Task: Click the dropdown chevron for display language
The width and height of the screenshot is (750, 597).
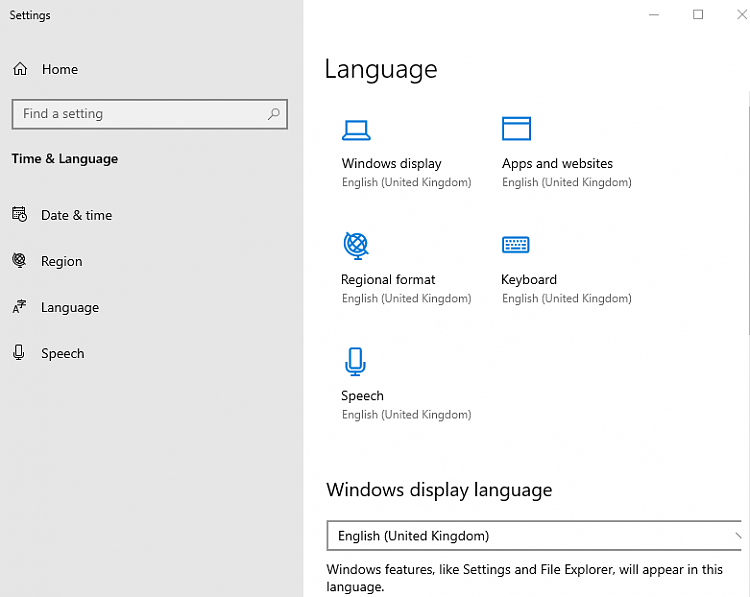Action: (x=738, y=536)
